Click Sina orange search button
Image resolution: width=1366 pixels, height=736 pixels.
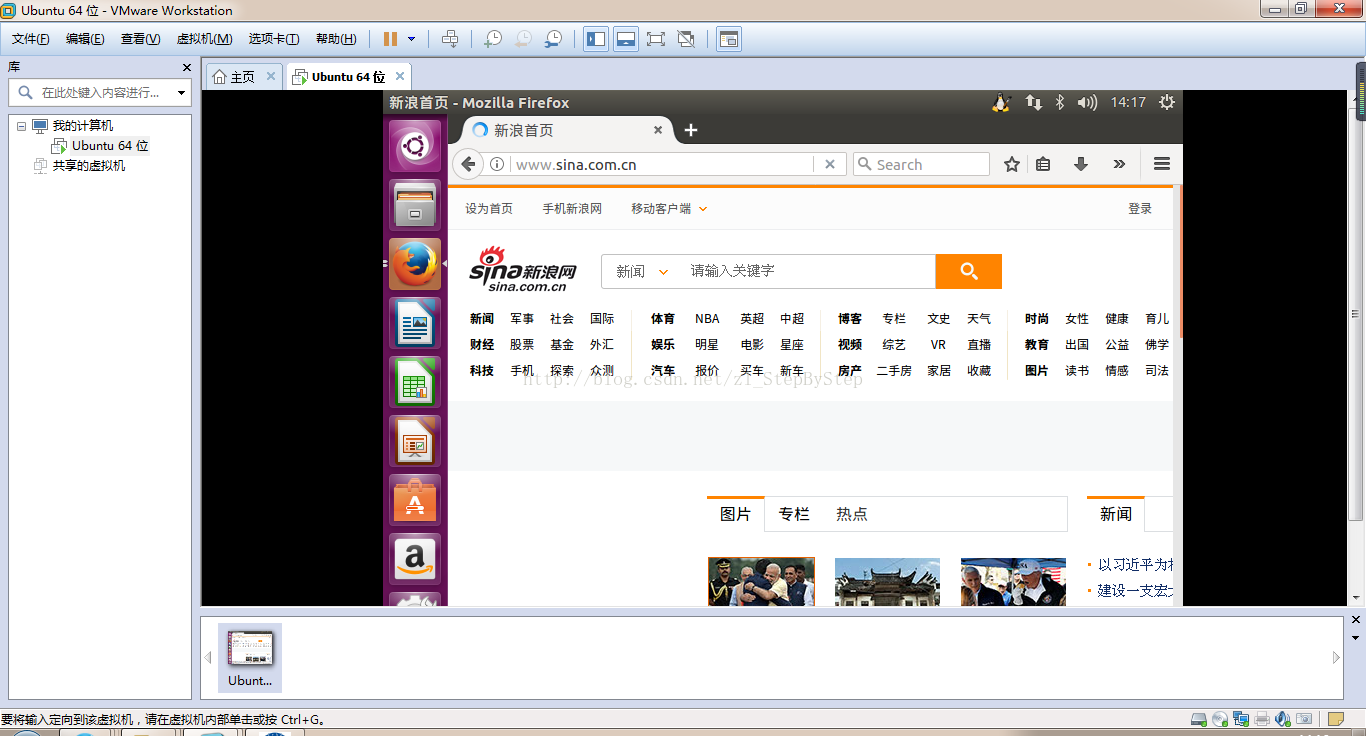[x=968, y=271]
